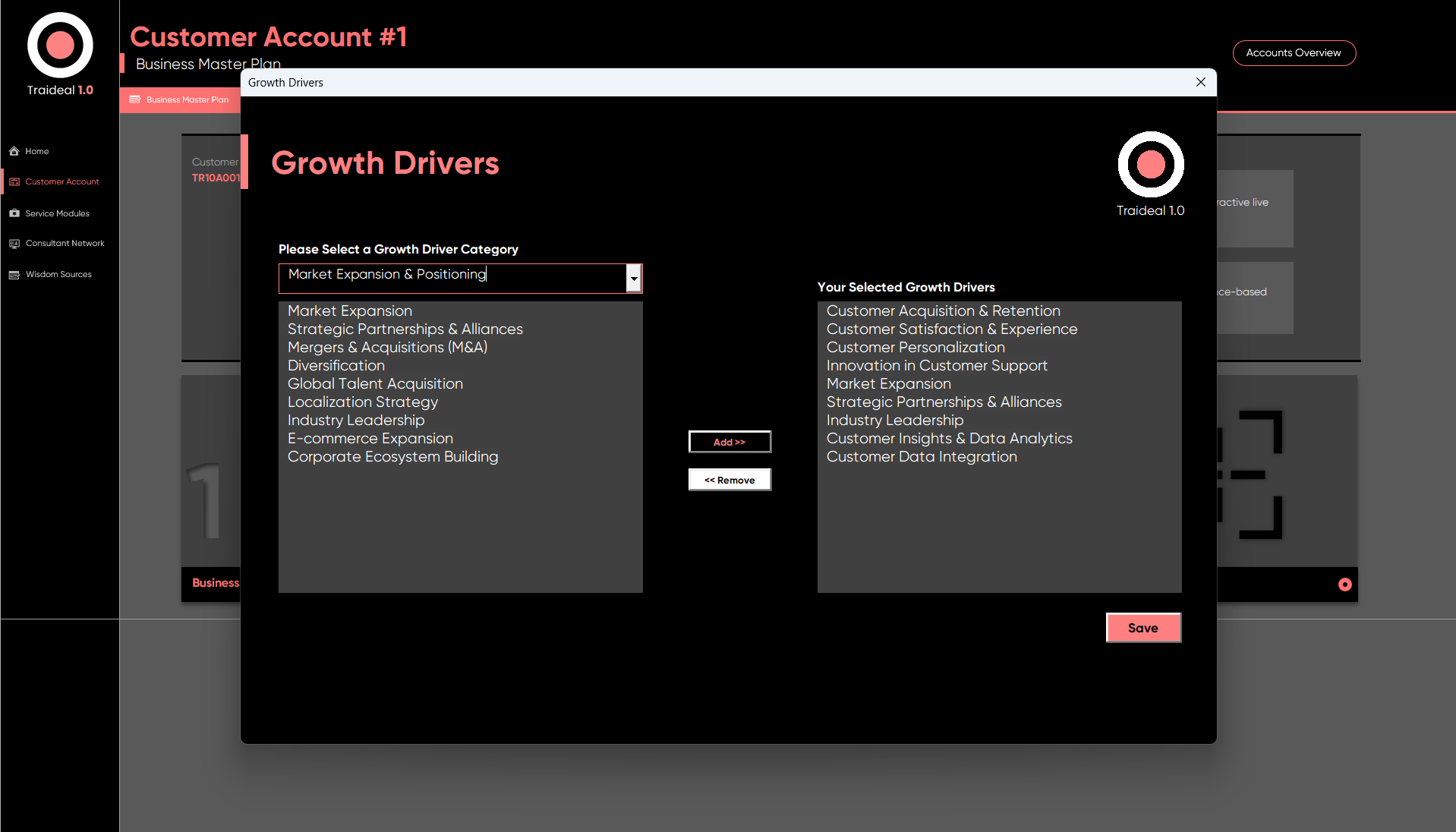Image resolution: width=1456 pixels, height=832 pixels.
Task: Click the Wisdom Sources icon
Action: (14, 275)
